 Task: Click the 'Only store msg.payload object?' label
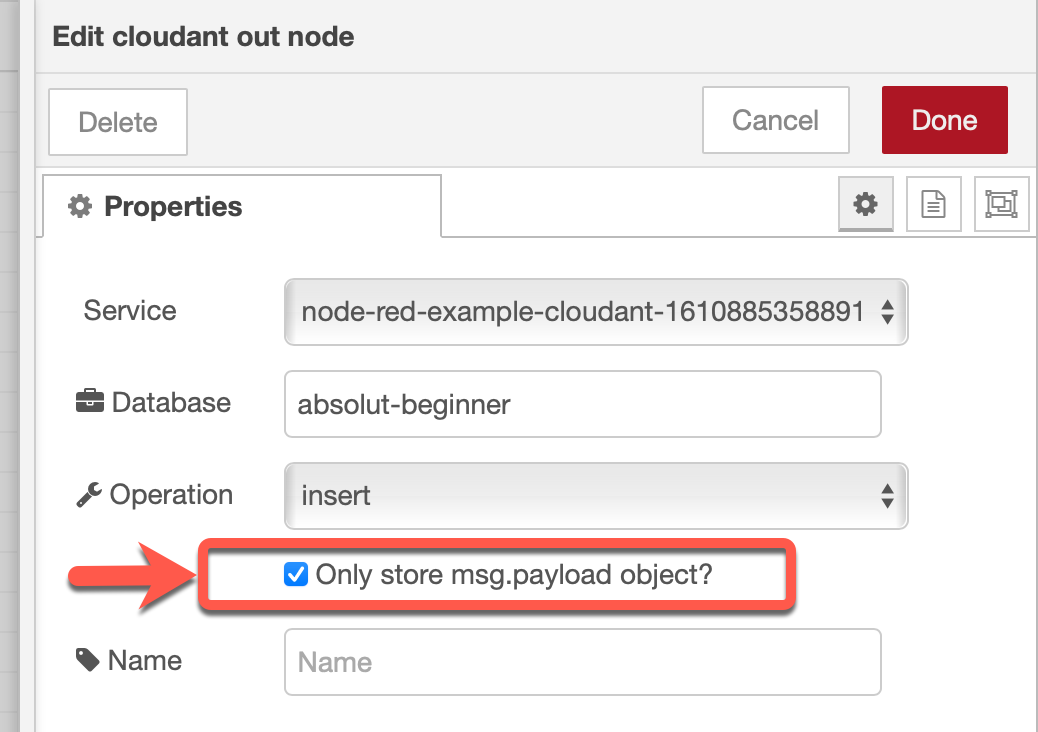point(514,574)
